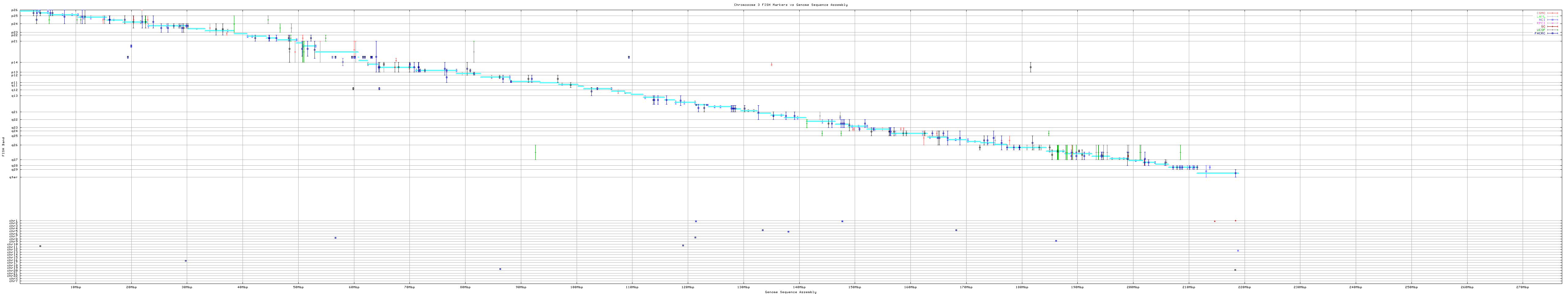Click the UCSF legend text label

click(1541, 30)
